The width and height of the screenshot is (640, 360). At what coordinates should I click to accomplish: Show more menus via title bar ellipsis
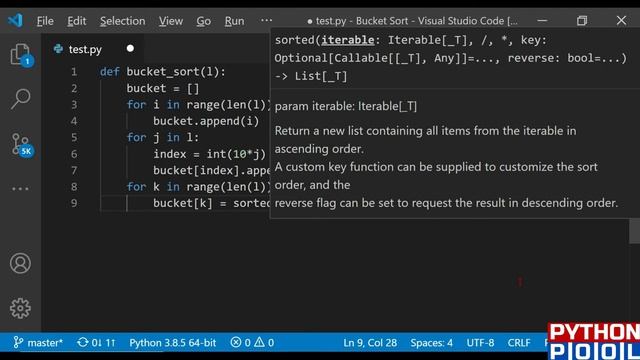(x=266, y=20)
